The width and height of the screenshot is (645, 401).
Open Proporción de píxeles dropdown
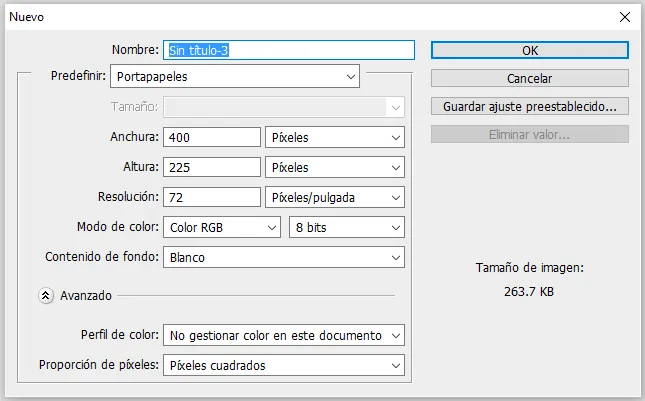(284, 365)
